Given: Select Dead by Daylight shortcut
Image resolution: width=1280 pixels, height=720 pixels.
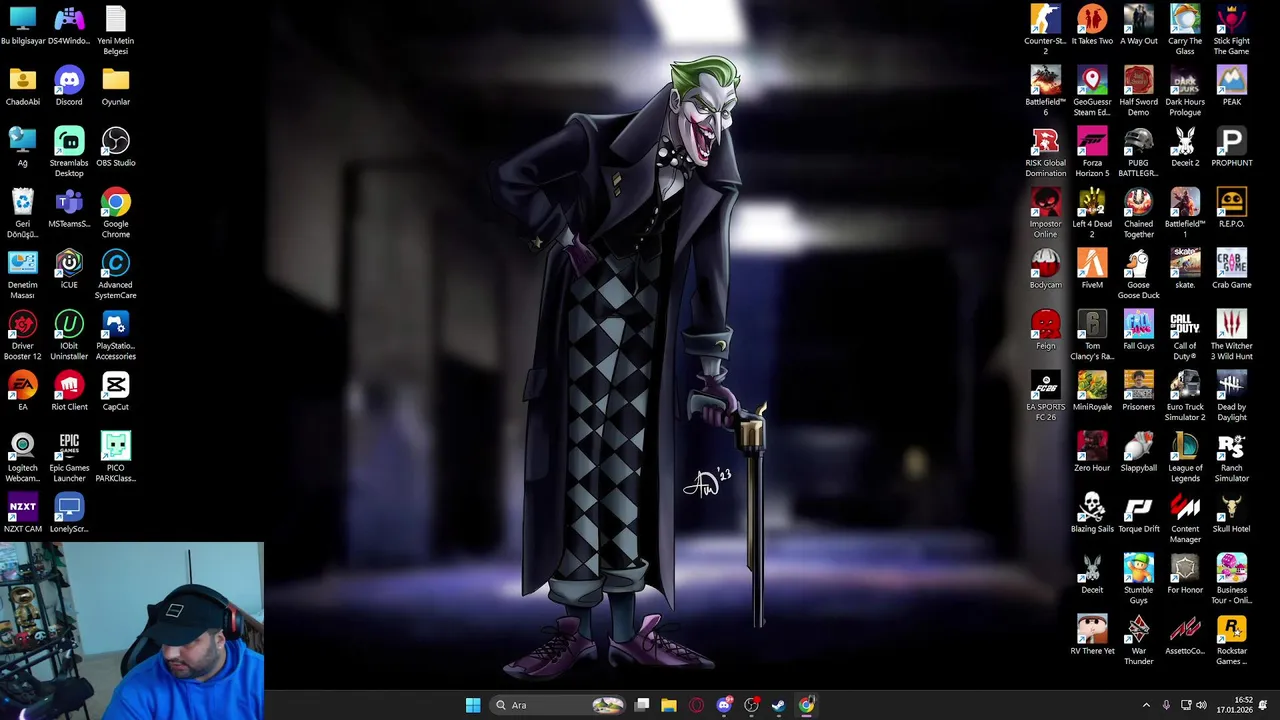Looking at the screenshot, I should pyautogui.click(x=1231, y=397).
